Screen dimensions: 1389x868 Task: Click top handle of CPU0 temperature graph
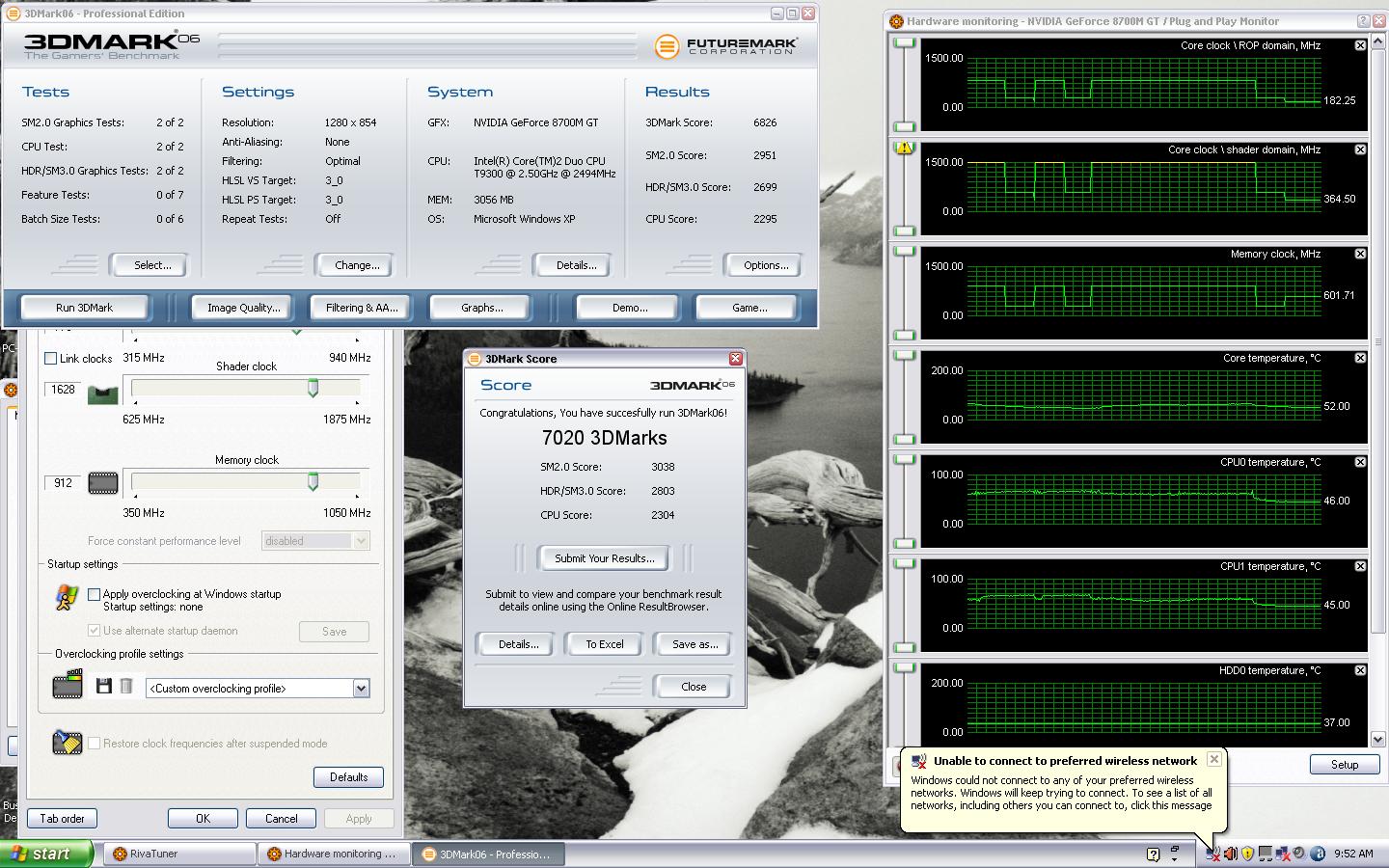[x=904, y=460]
